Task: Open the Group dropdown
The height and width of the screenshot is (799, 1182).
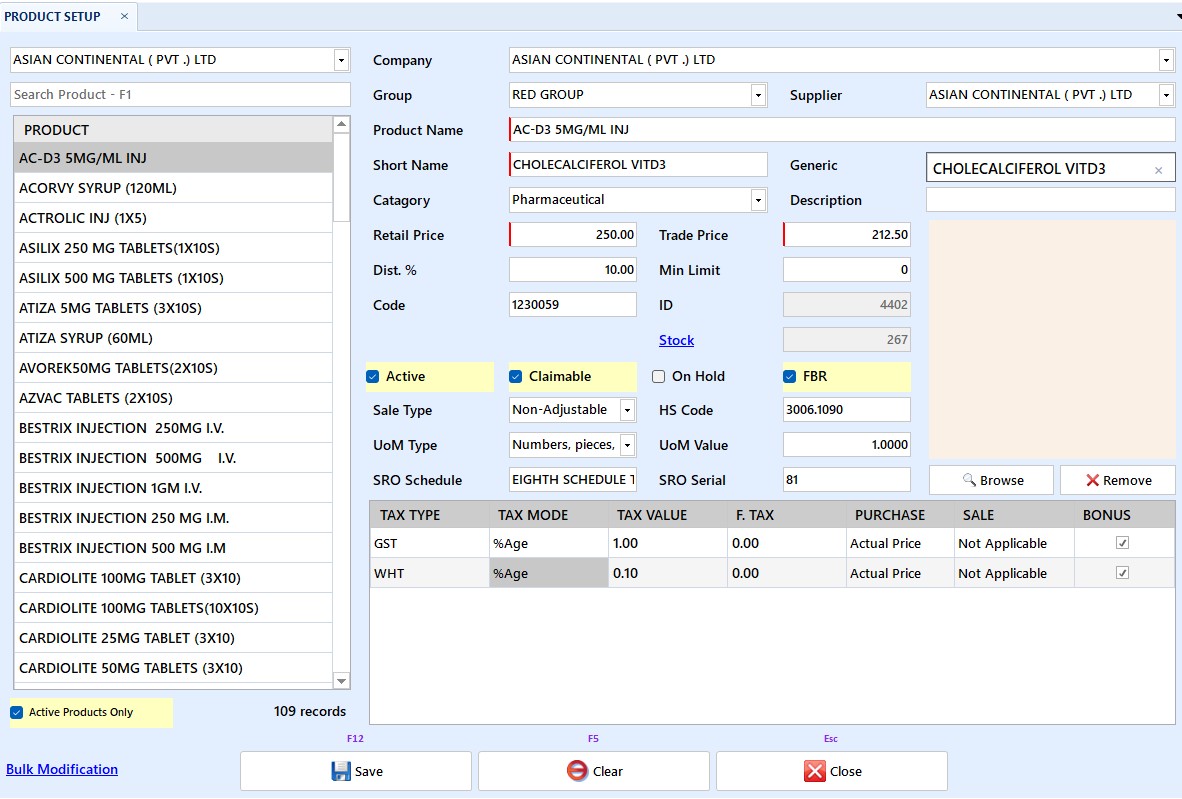Action: 758,95
